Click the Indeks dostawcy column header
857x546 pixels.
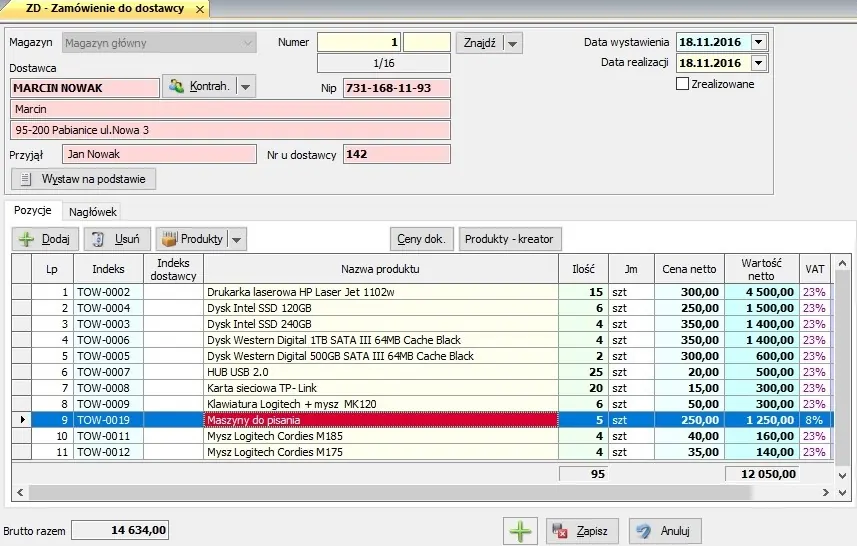[x=173, y=269]
